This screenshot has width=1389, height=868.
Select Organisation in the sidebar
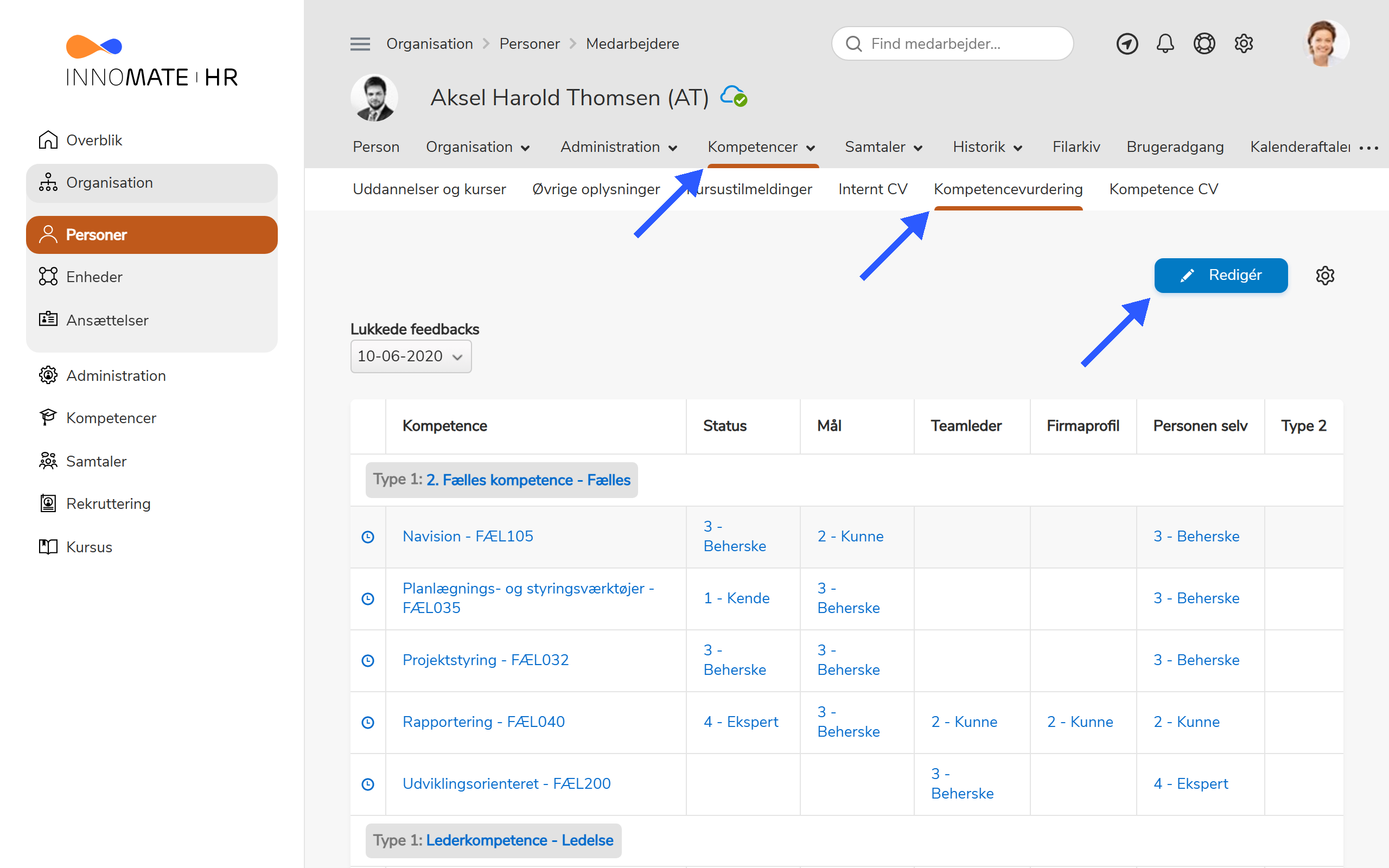(151, 183)
